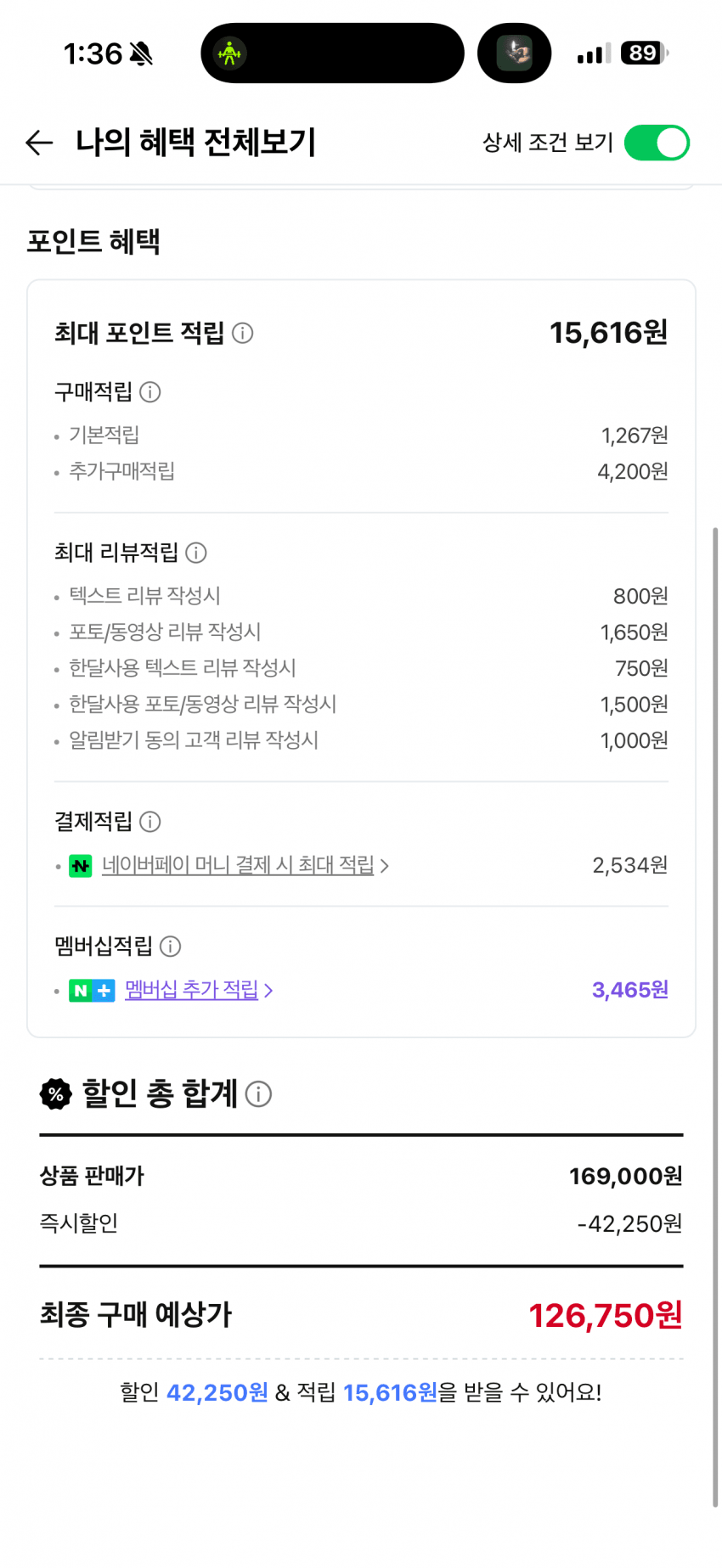Tap info icon beside 구매적립

click(x=150, y=392)
